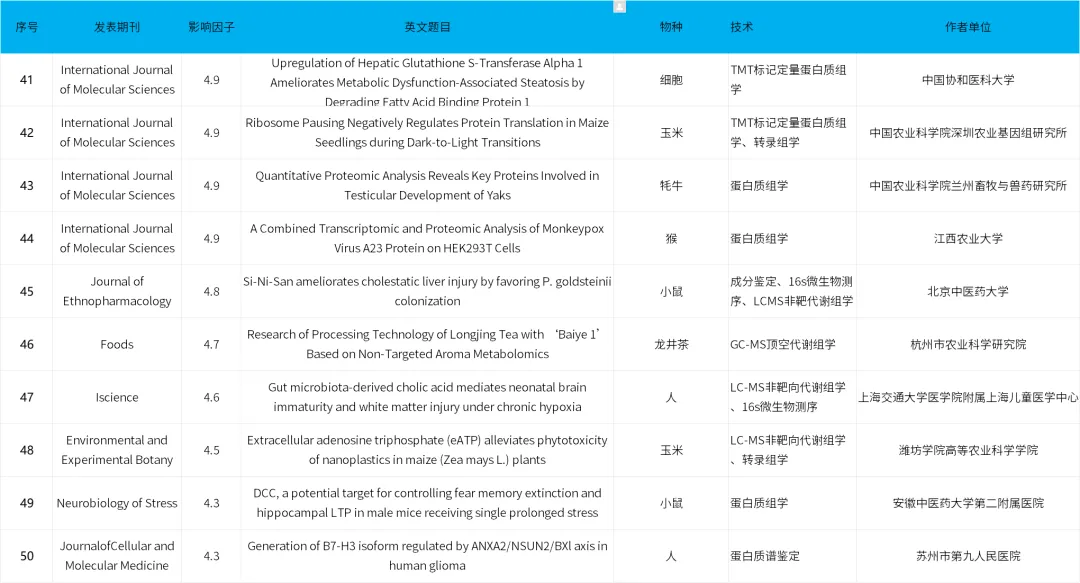Click Neurobiology of Stress journal cell
This screenshot has height=583, width=1080.
click(117, 503)
